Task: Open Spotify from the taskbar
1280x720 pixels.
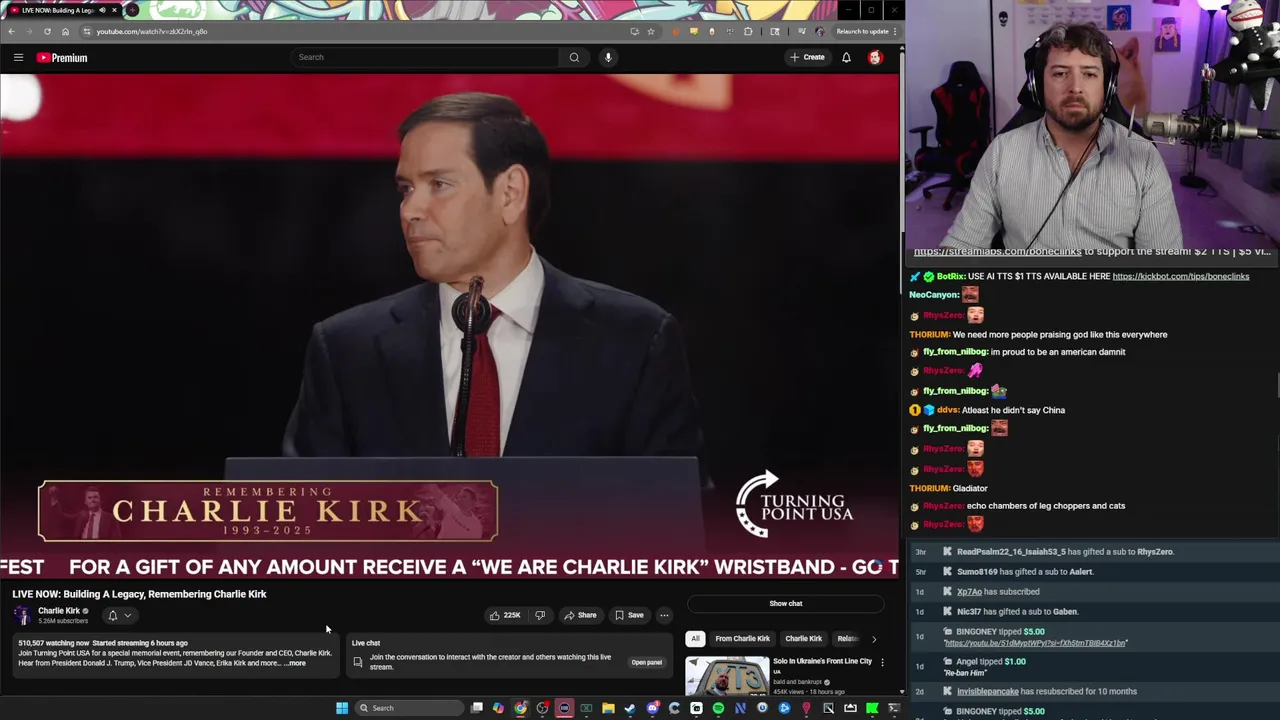Action: pos(718,708)
